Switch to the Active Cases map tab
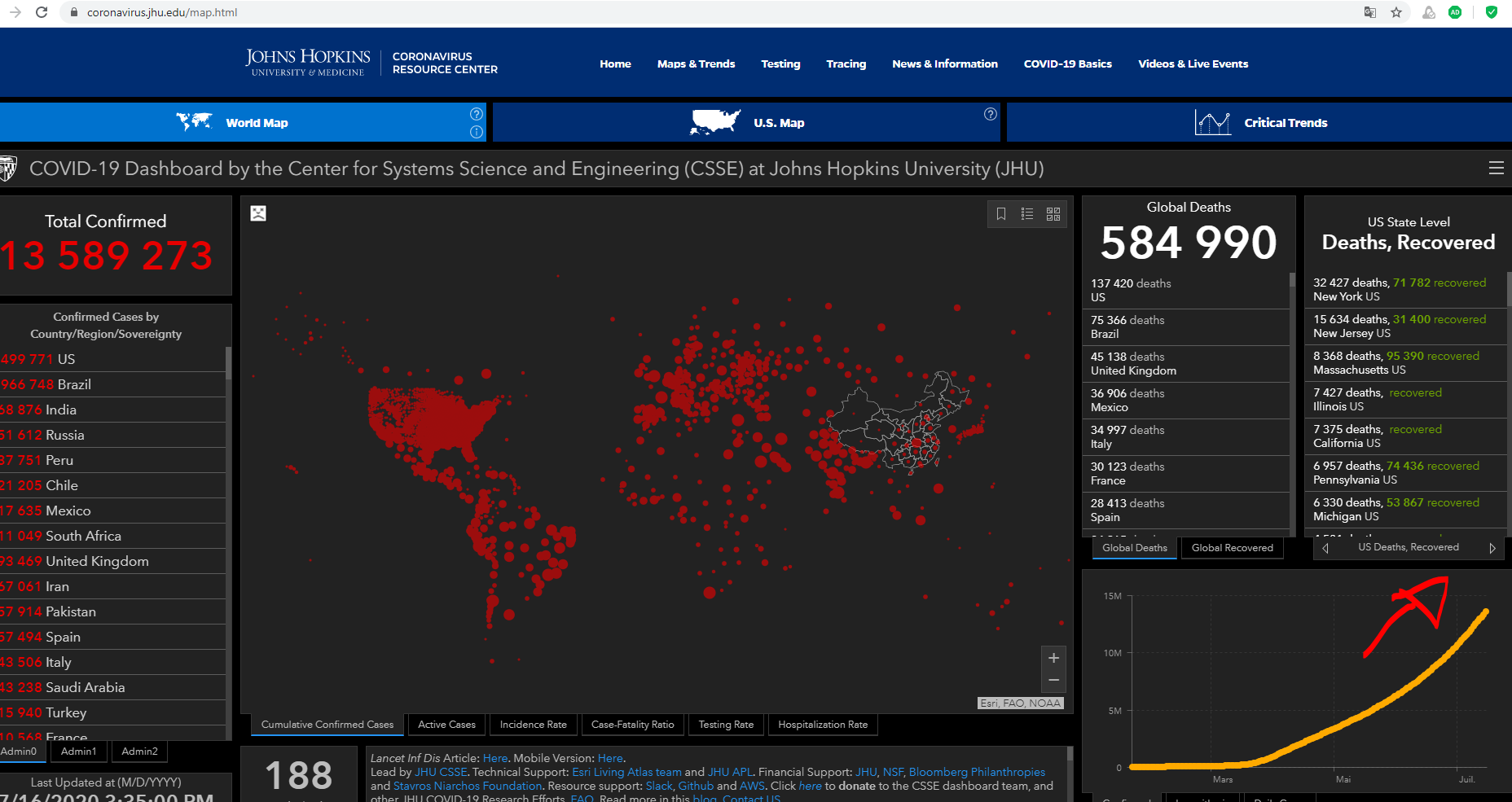This screenshot has height=802, width=1512. tap(446, 725)
